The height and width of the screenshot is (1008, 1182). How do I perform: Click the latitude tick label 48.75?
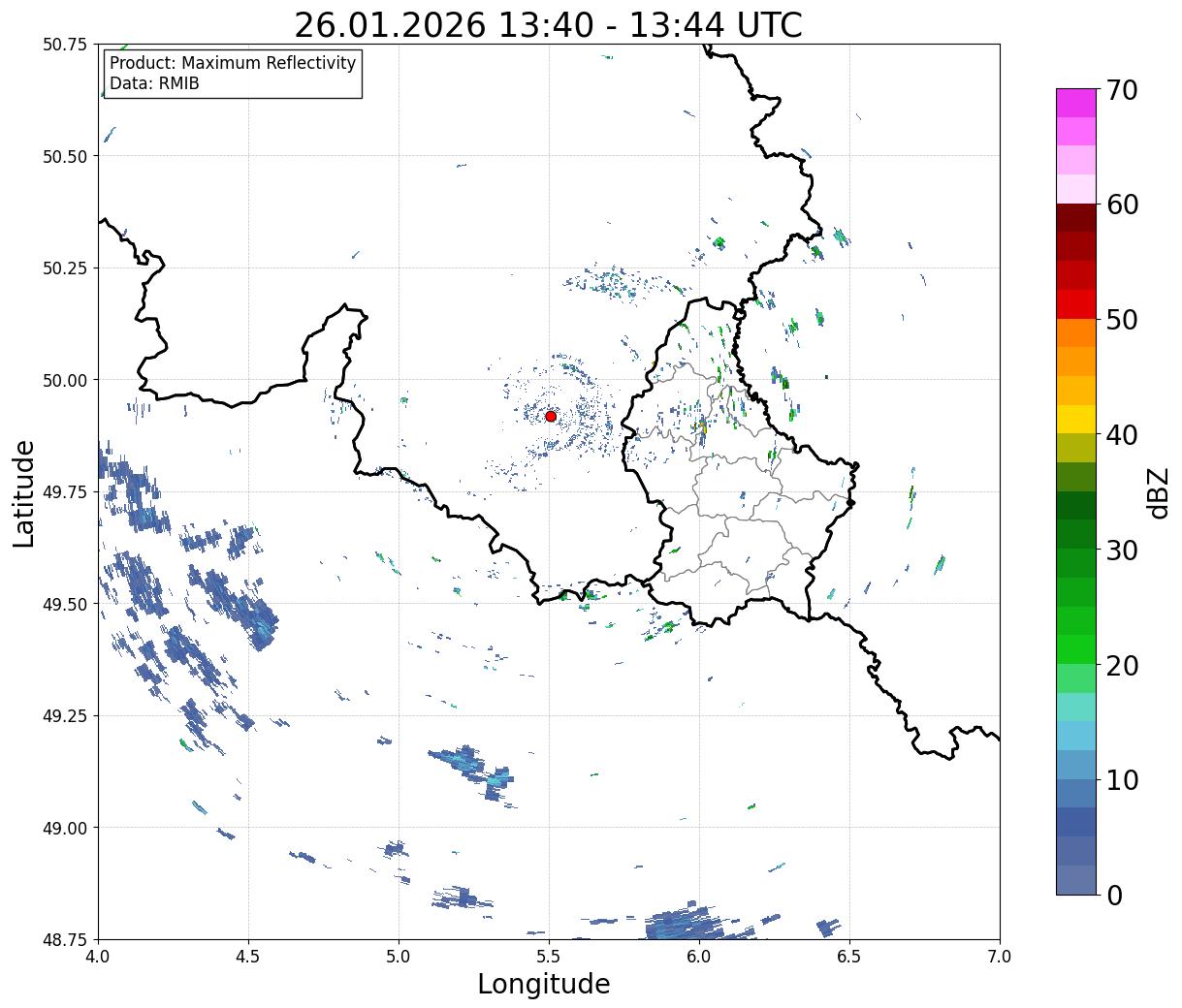(x=65, y=939)
